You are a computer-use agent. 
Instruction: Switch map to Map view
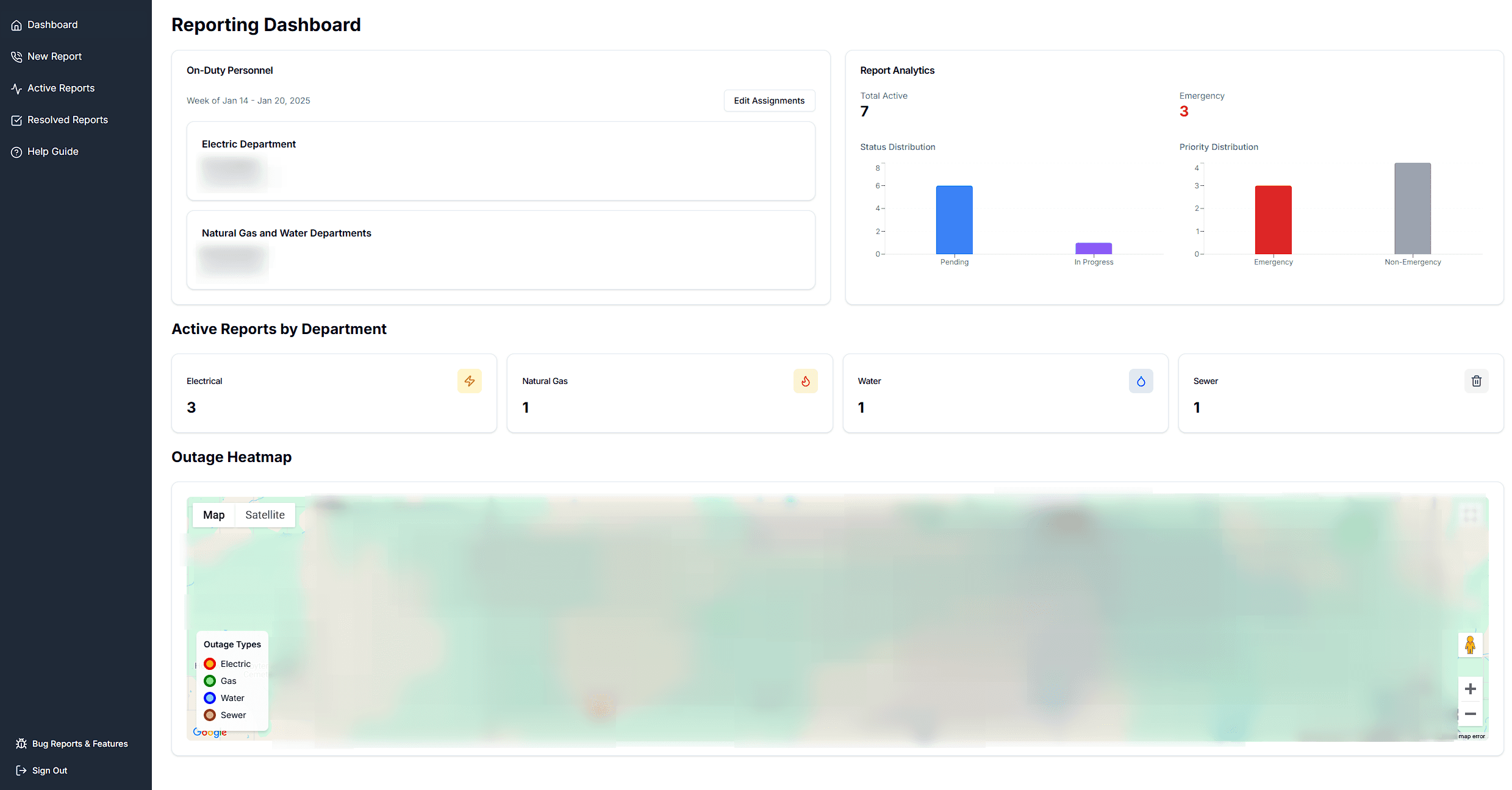[x=213, y=515]
